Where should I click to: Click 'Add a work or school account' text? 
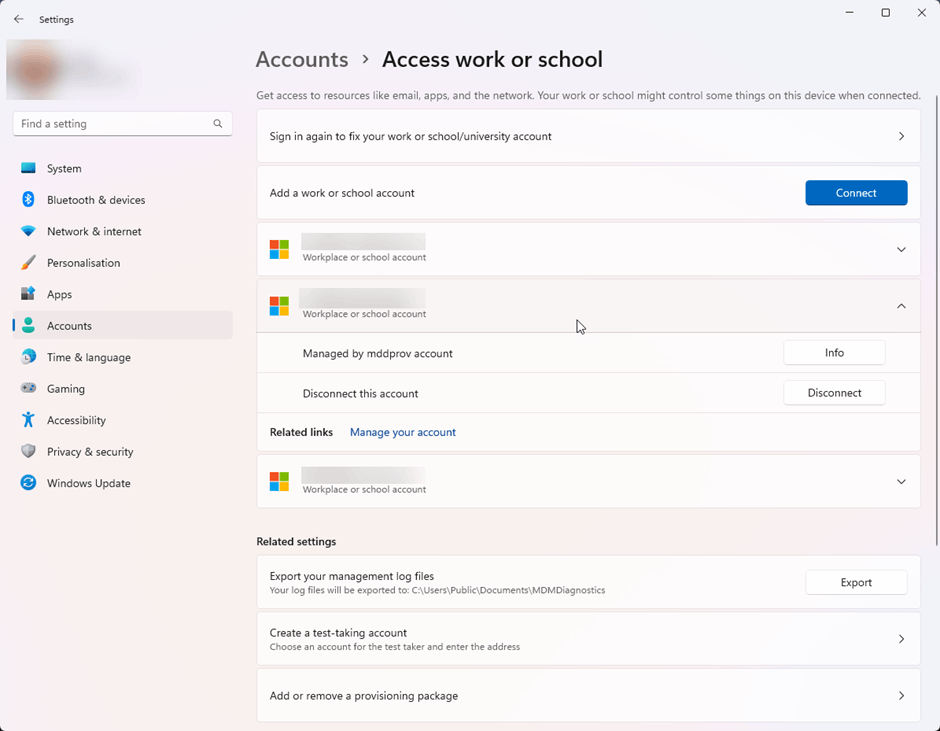(x=342, y=192)
